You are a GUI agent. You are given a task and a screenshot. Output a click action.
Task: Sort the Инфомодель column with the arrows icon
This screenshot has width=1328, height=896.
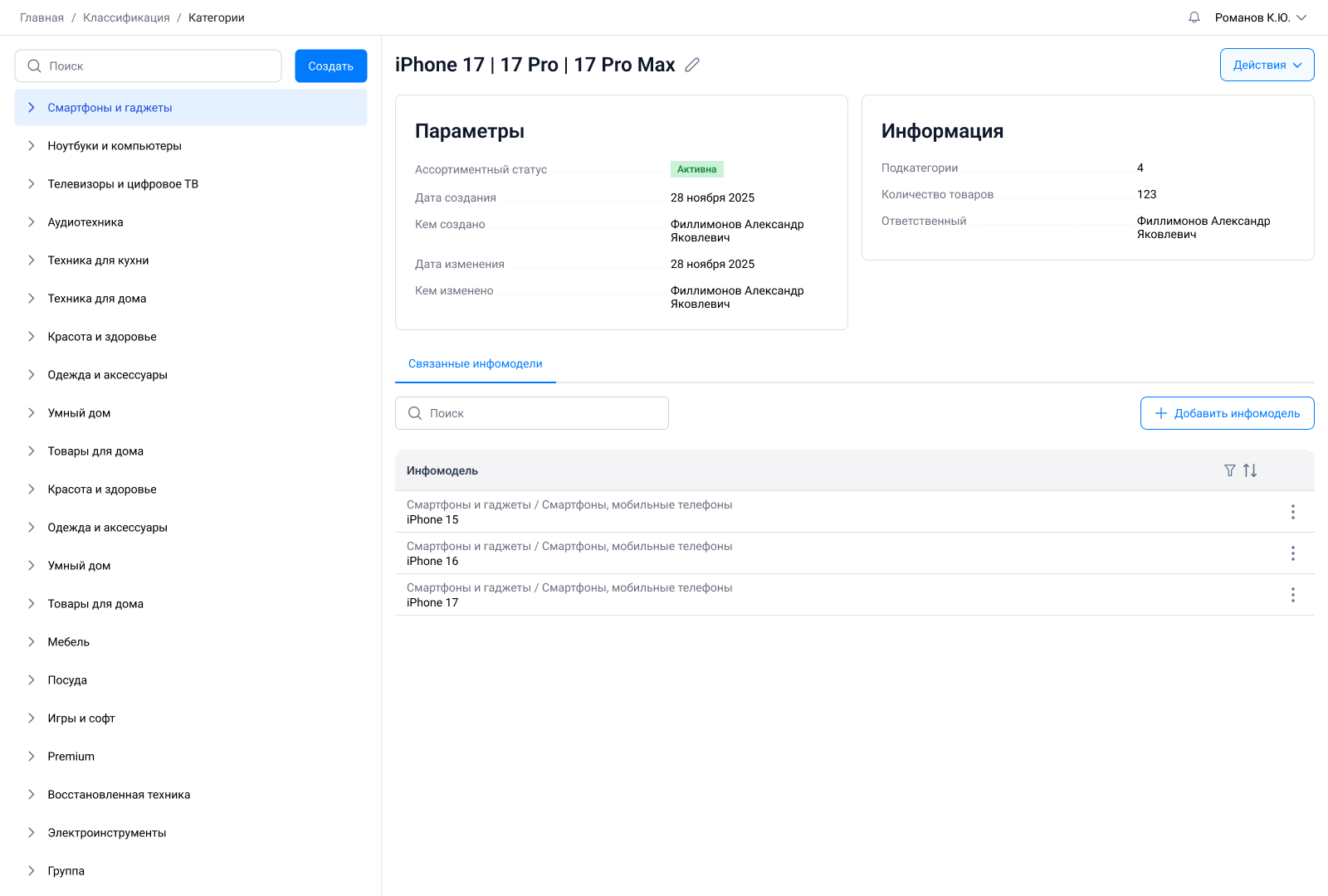point(1250,470)
